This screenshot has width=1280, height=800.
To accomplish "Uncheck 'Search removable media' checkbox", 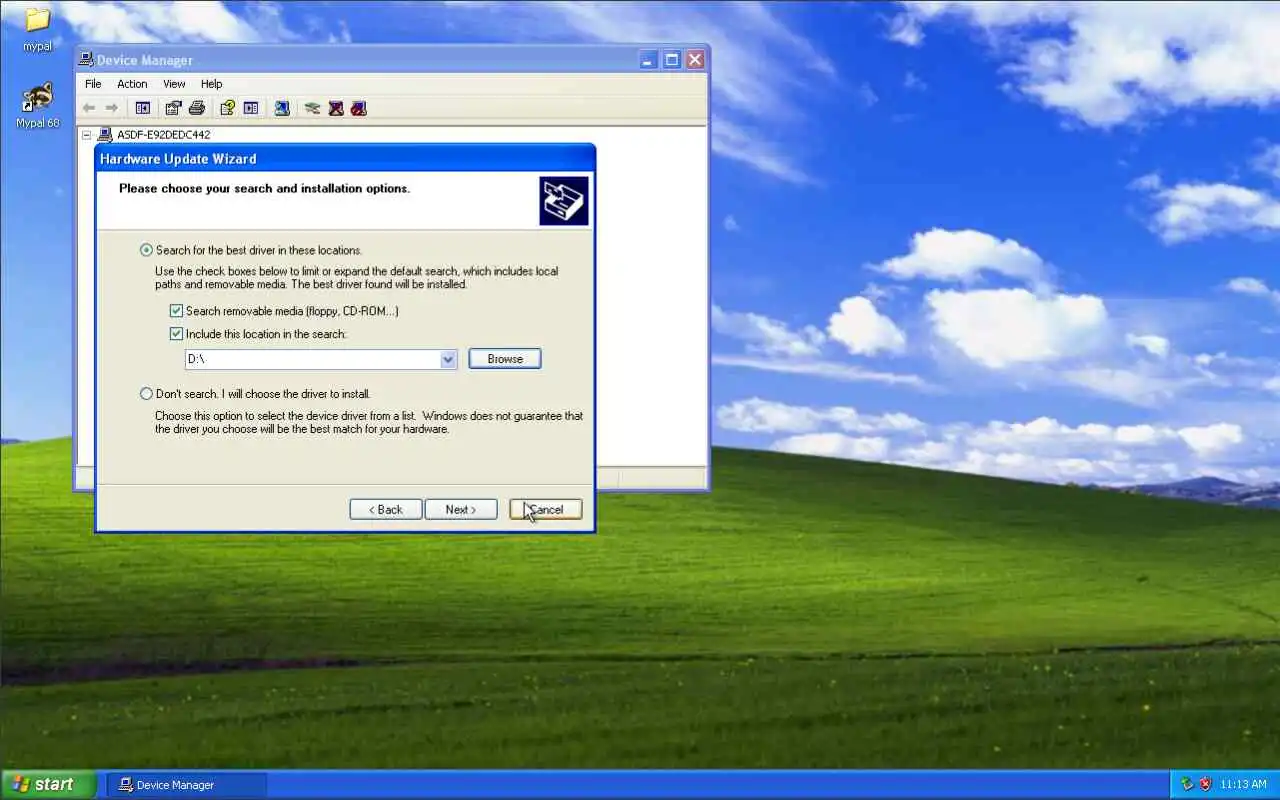I will pos(176,311).
